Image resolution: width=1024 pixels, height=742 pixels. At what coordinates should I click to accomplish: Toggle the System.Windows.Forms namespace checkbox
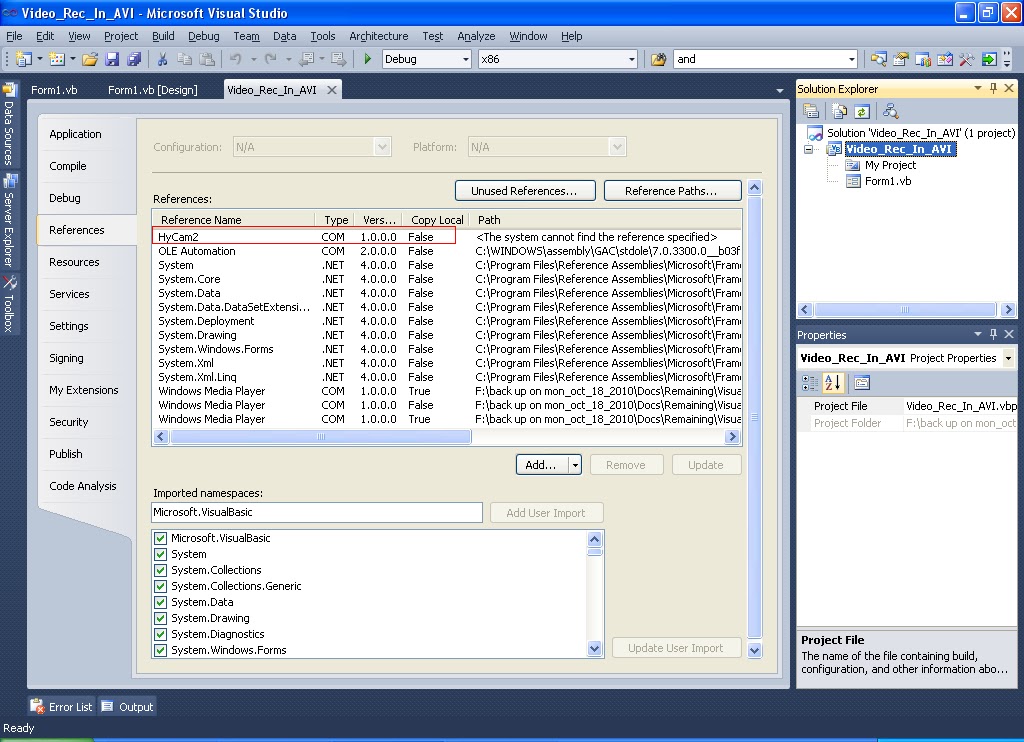coord(160,650)
